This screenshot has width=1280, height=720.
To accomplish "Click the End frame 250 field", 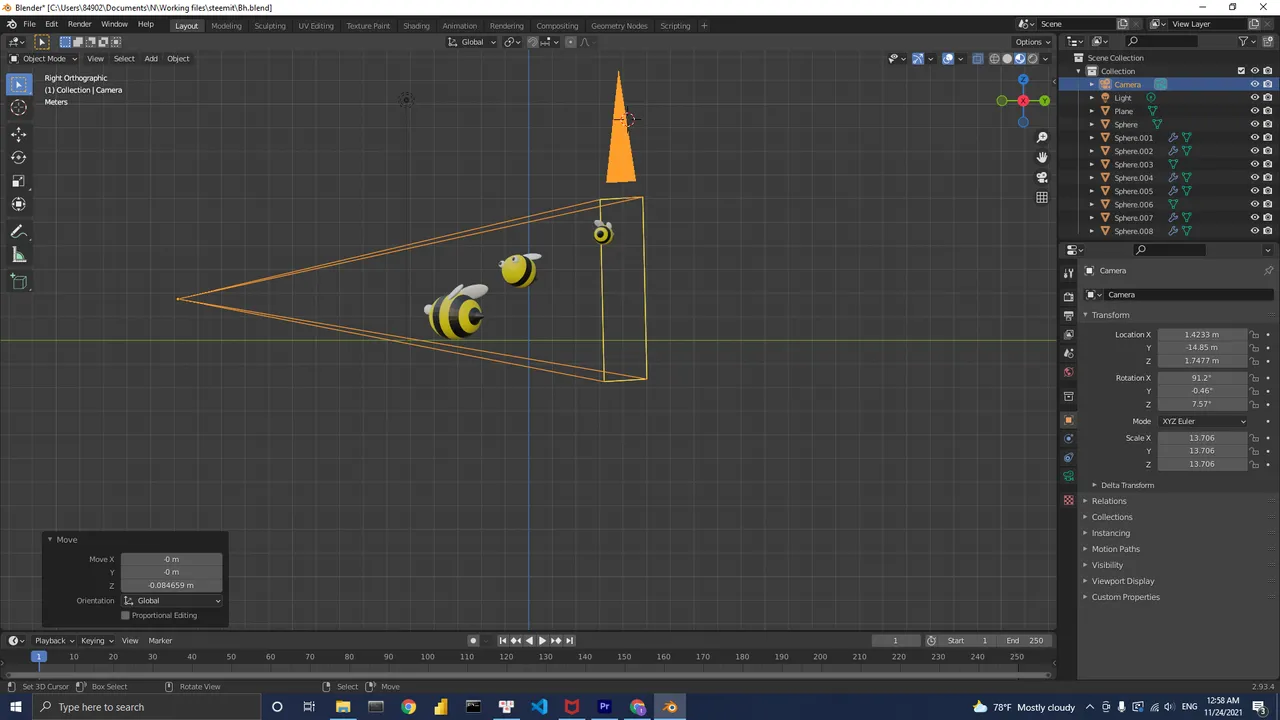I will click(x=1025, y=640).
